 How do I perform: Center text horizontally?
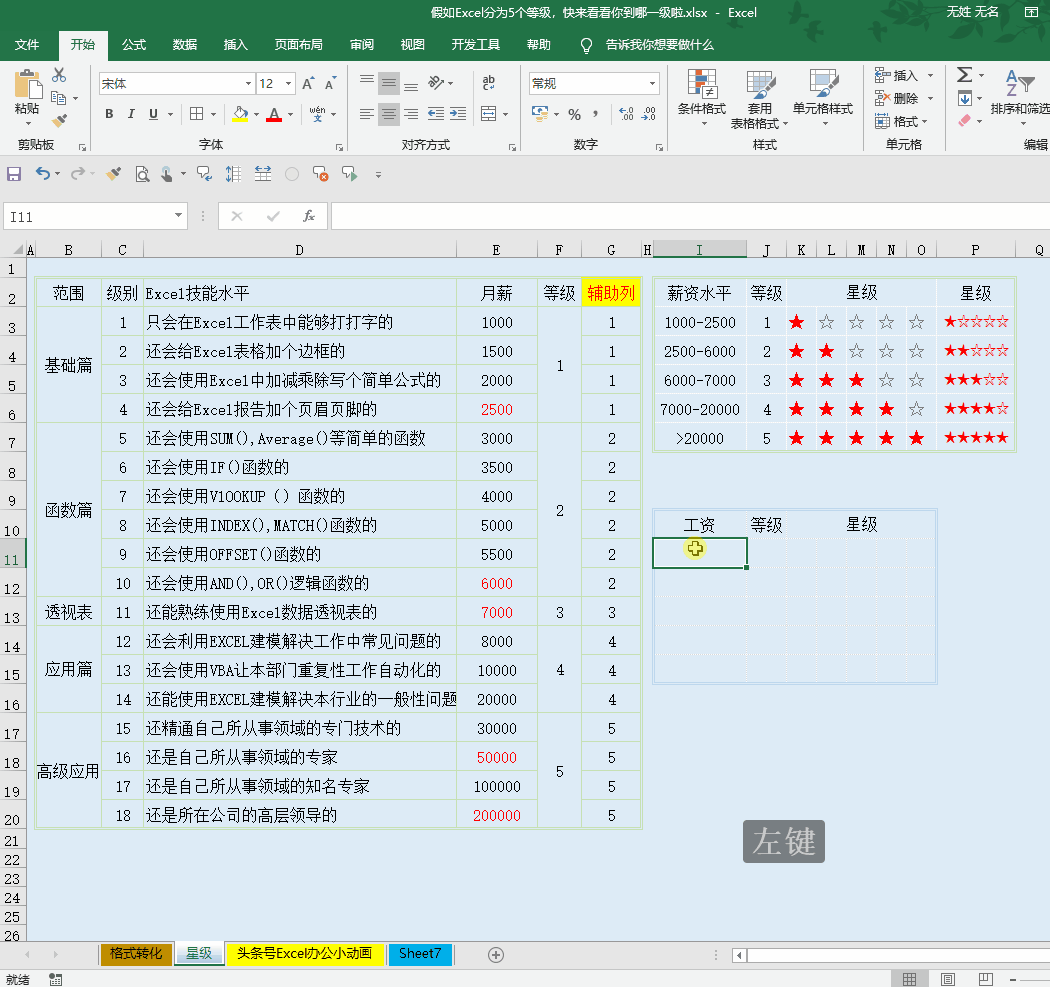(388, 114)
